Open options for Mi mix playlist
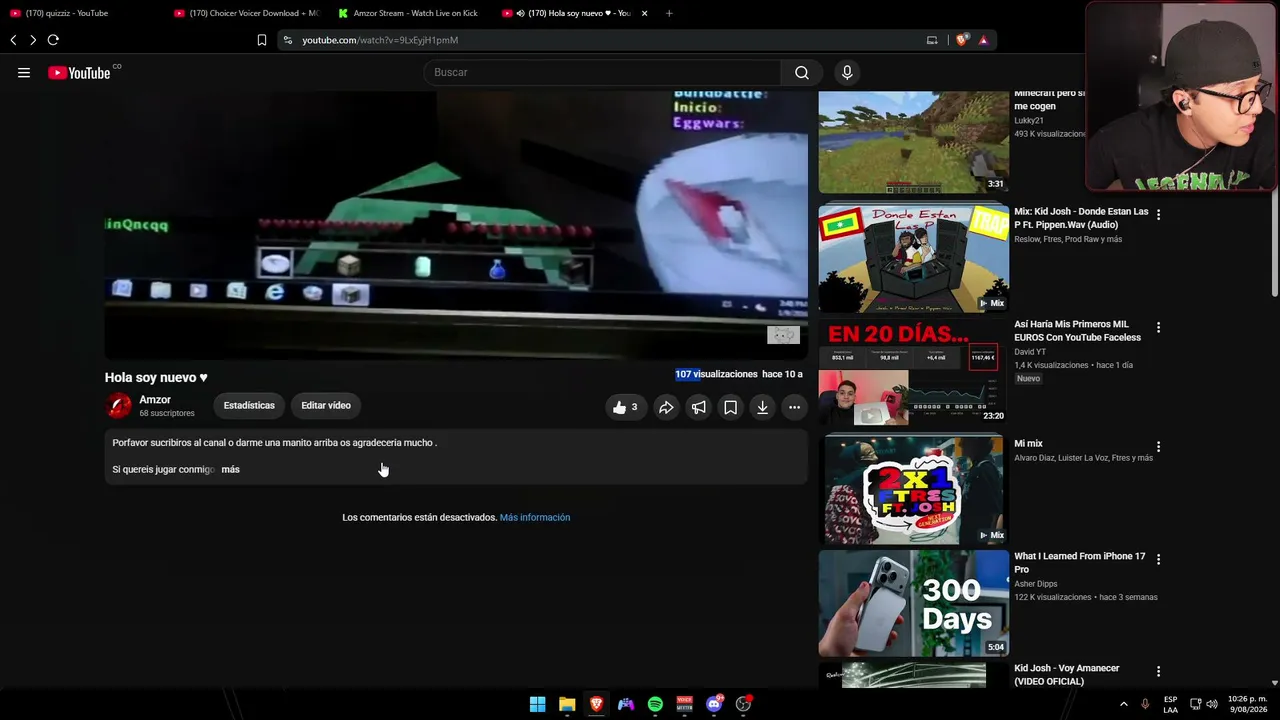The width and height of the screenshot is (1280, 720). (x=1158, y=447)
